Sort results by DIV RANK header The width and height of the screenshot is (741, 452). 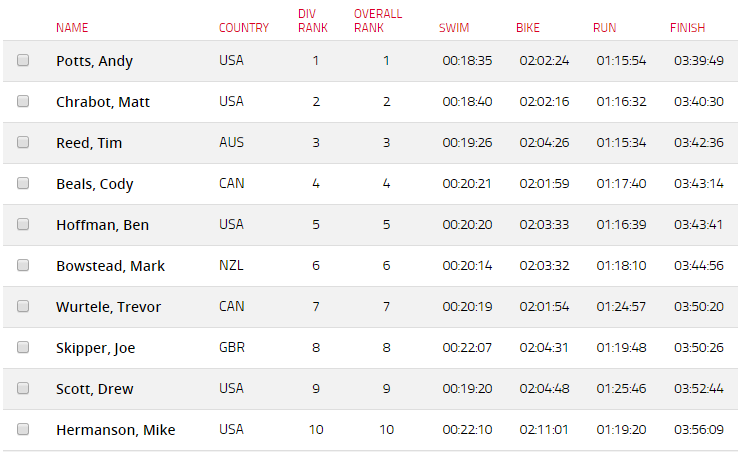click(313, 21)
